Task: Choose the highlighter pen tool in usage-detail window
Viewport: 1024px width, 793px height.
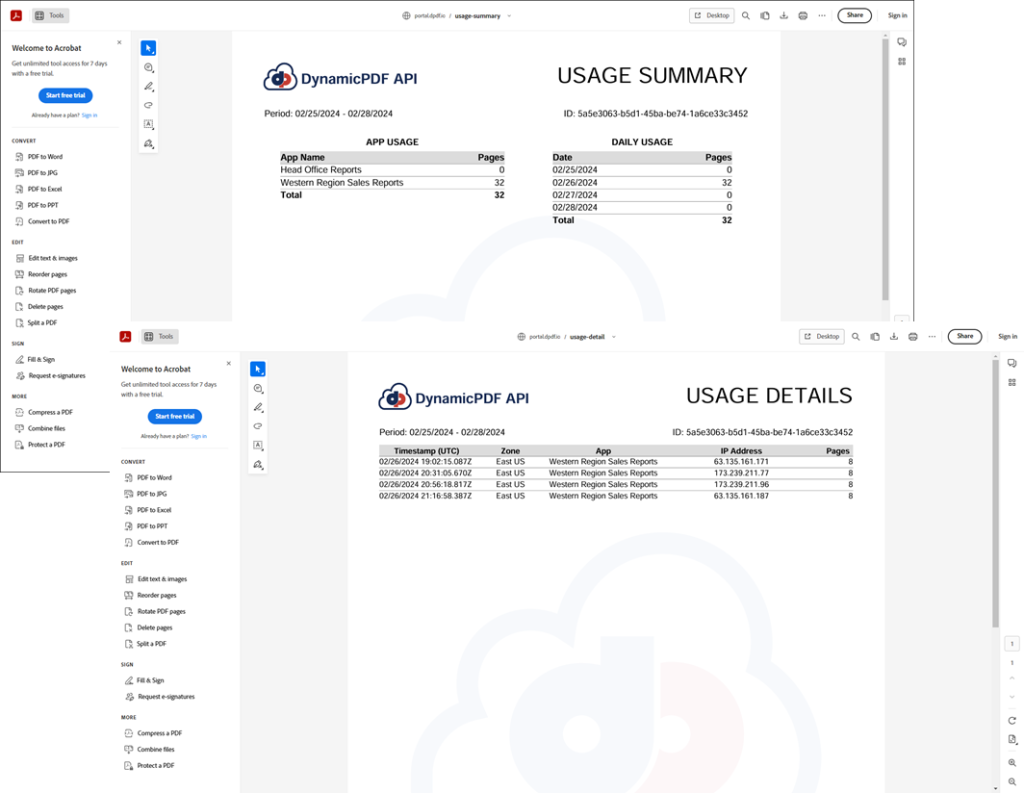Action: pyautogui.click(x=258, y=408)
